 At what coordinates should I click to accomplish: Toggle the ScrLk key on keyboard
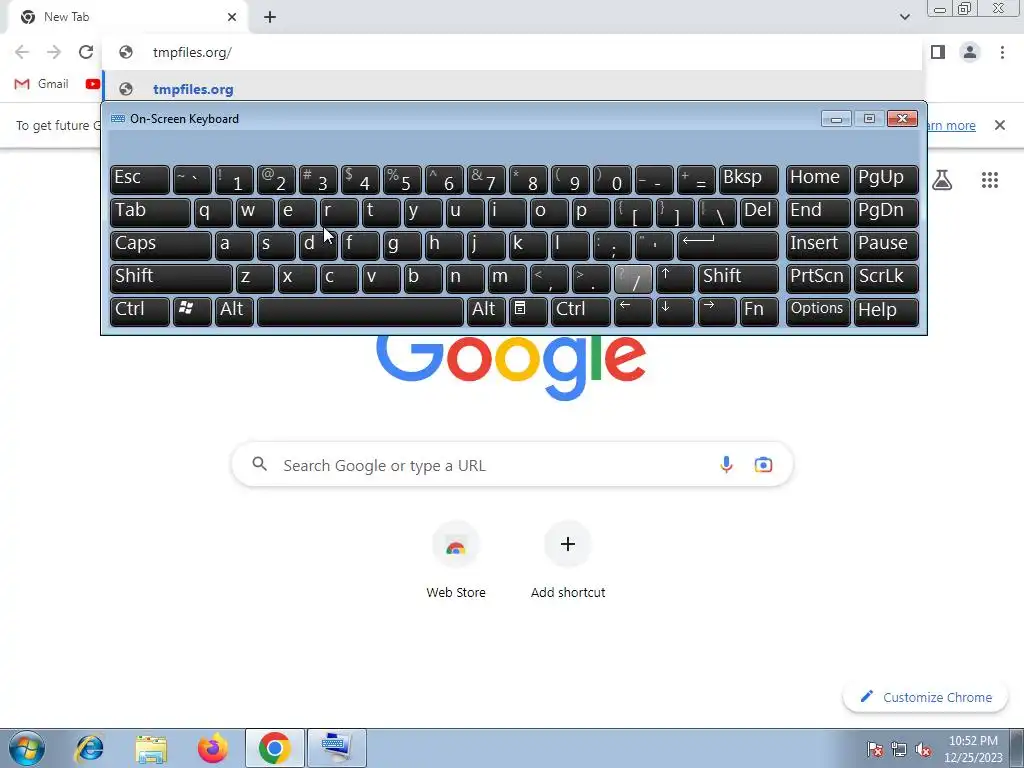[886, 279]
